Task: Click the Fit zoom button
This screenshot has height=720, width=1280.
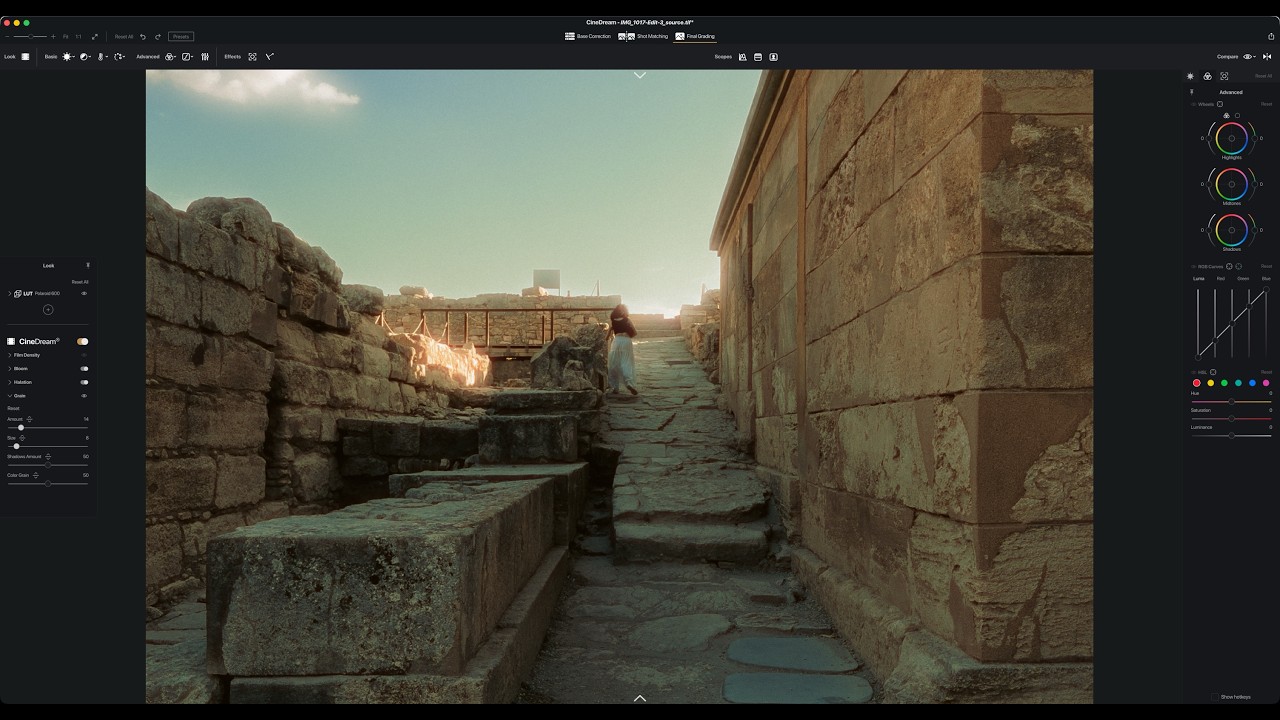Action: [x=66, y=36]
